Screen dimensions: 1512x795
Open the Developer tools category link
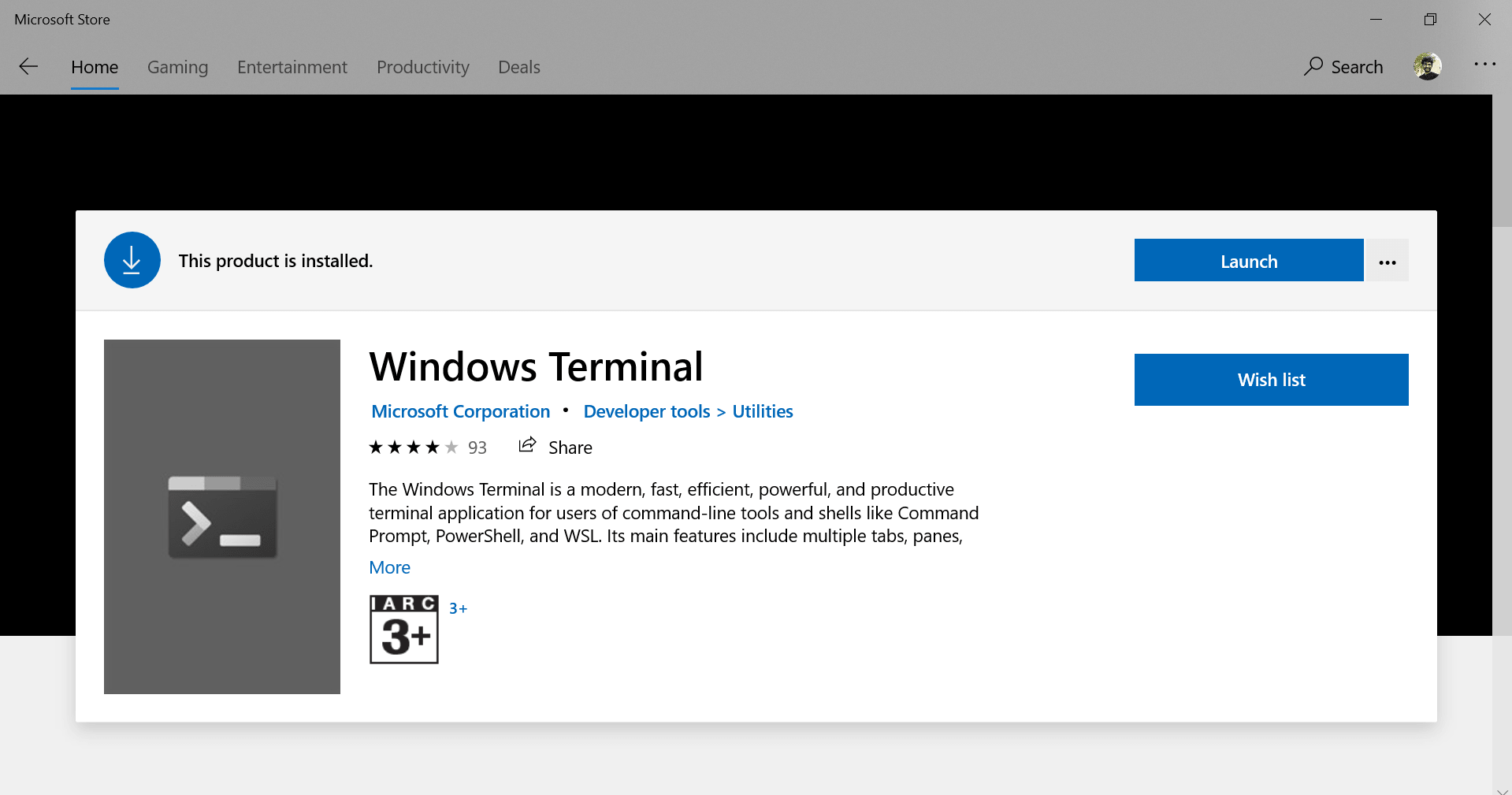(647, 411)
